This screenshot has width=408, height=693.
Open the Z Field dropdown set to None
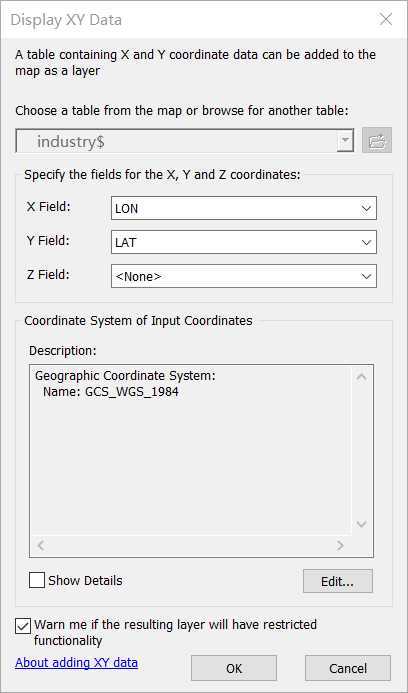click(x=244, y=276)
